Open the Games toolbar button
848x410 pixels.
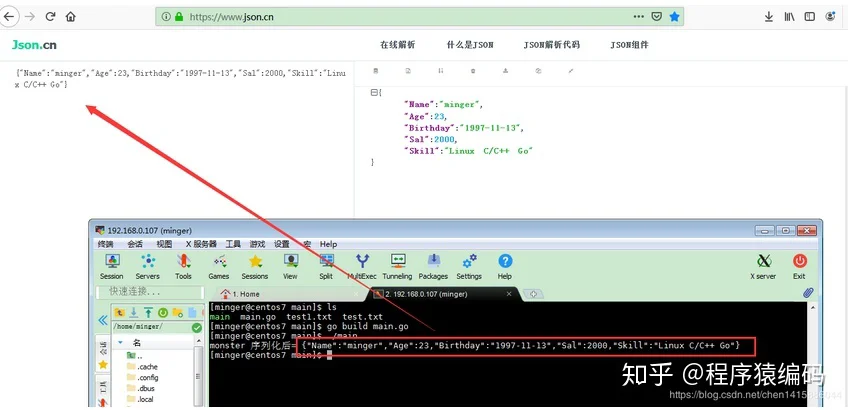point(219,267)
